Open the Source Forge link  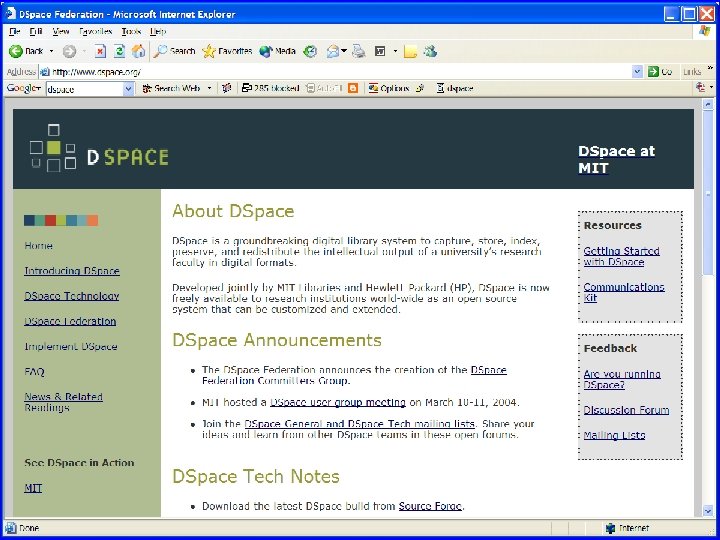click(430, 506)
